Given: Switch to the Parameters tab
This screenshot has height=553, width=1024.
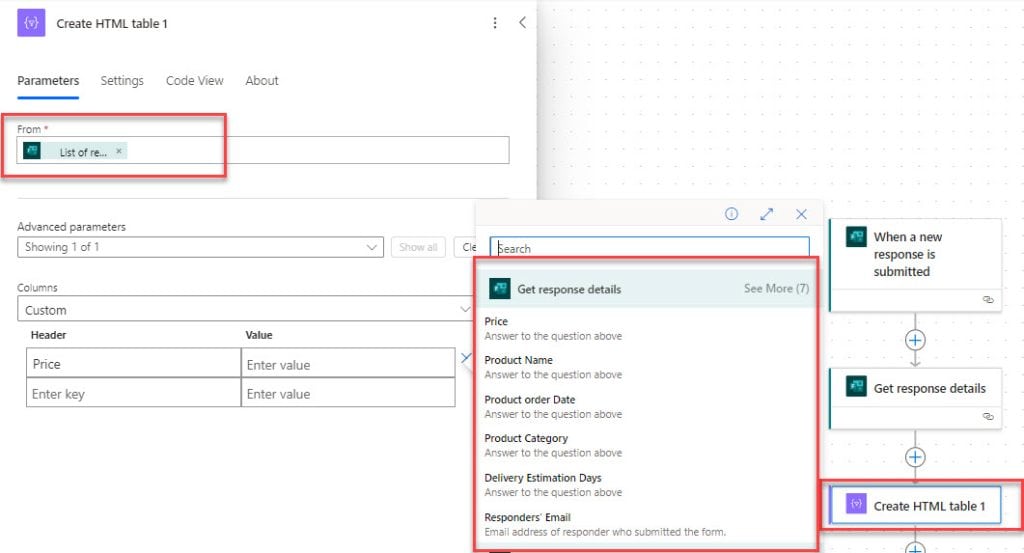Looking at the screenshot, I should pos(48,80).
